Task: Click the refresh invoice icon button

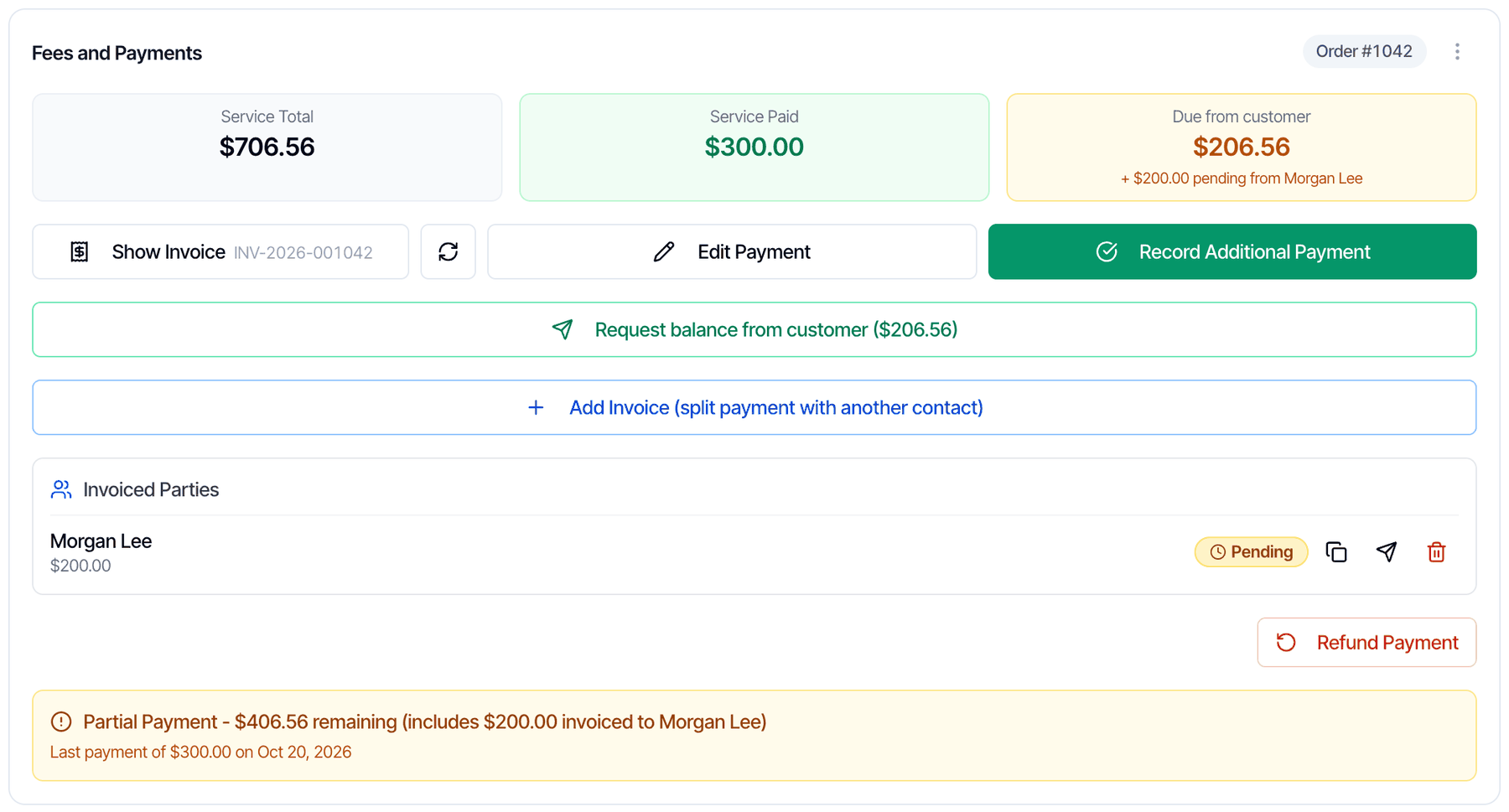Action: click(x=448, y=251)
